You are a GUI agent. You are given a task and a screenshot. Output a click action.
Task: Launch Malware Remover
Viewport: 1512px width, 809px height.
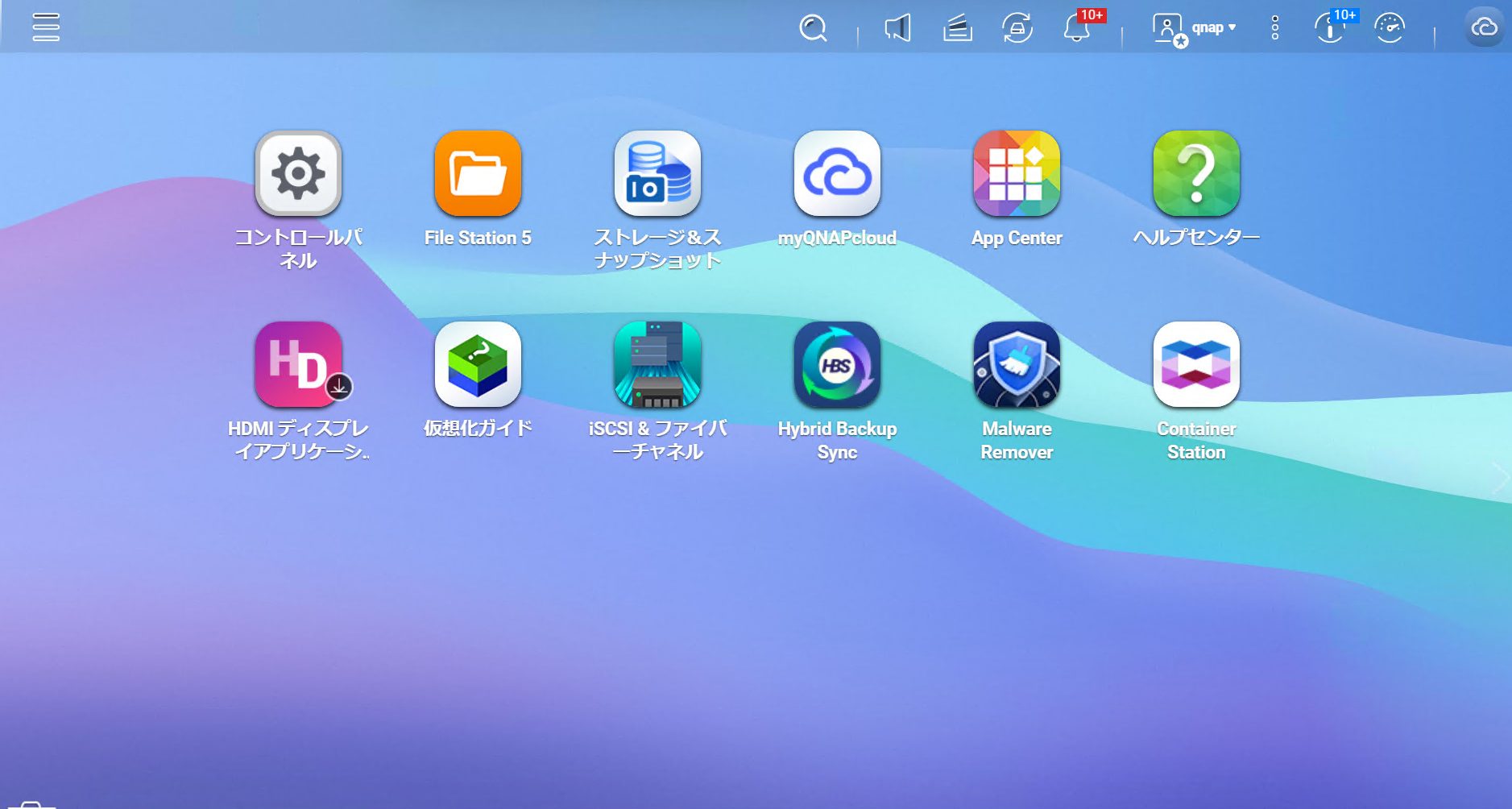1017,364
